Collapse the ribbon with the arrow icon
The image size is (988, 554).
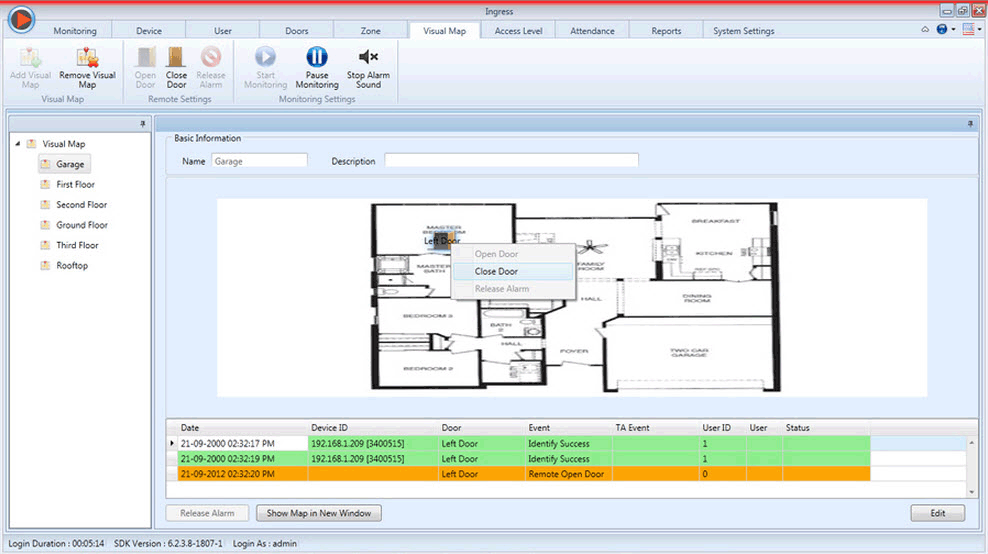(924, 30)
